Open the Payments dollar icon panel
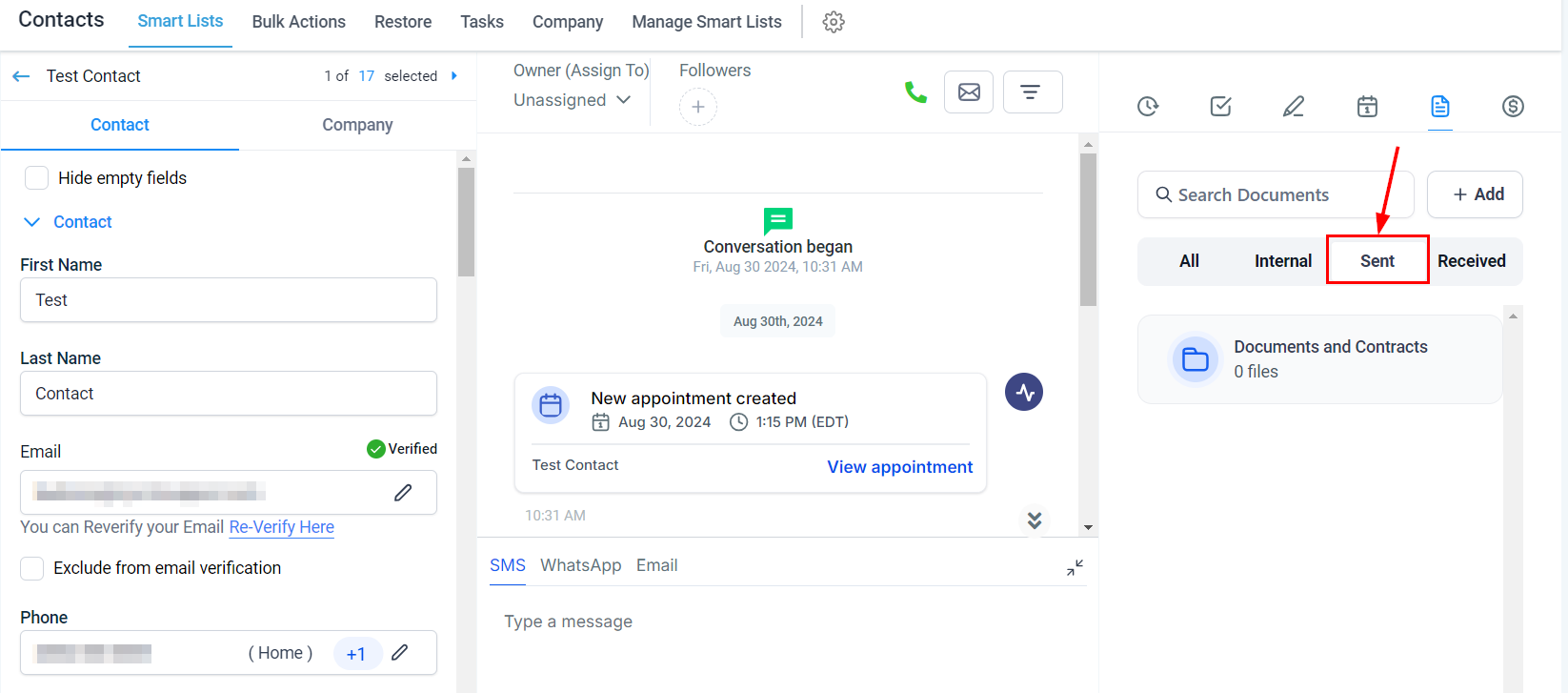The image size is (1568, 693). click(x=1513, y=106)
